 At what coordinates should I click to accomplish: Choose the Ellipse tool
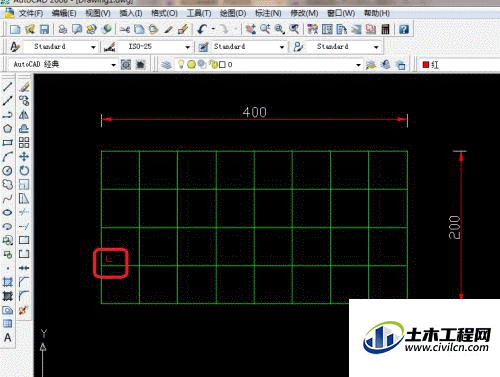pos(8,212)
